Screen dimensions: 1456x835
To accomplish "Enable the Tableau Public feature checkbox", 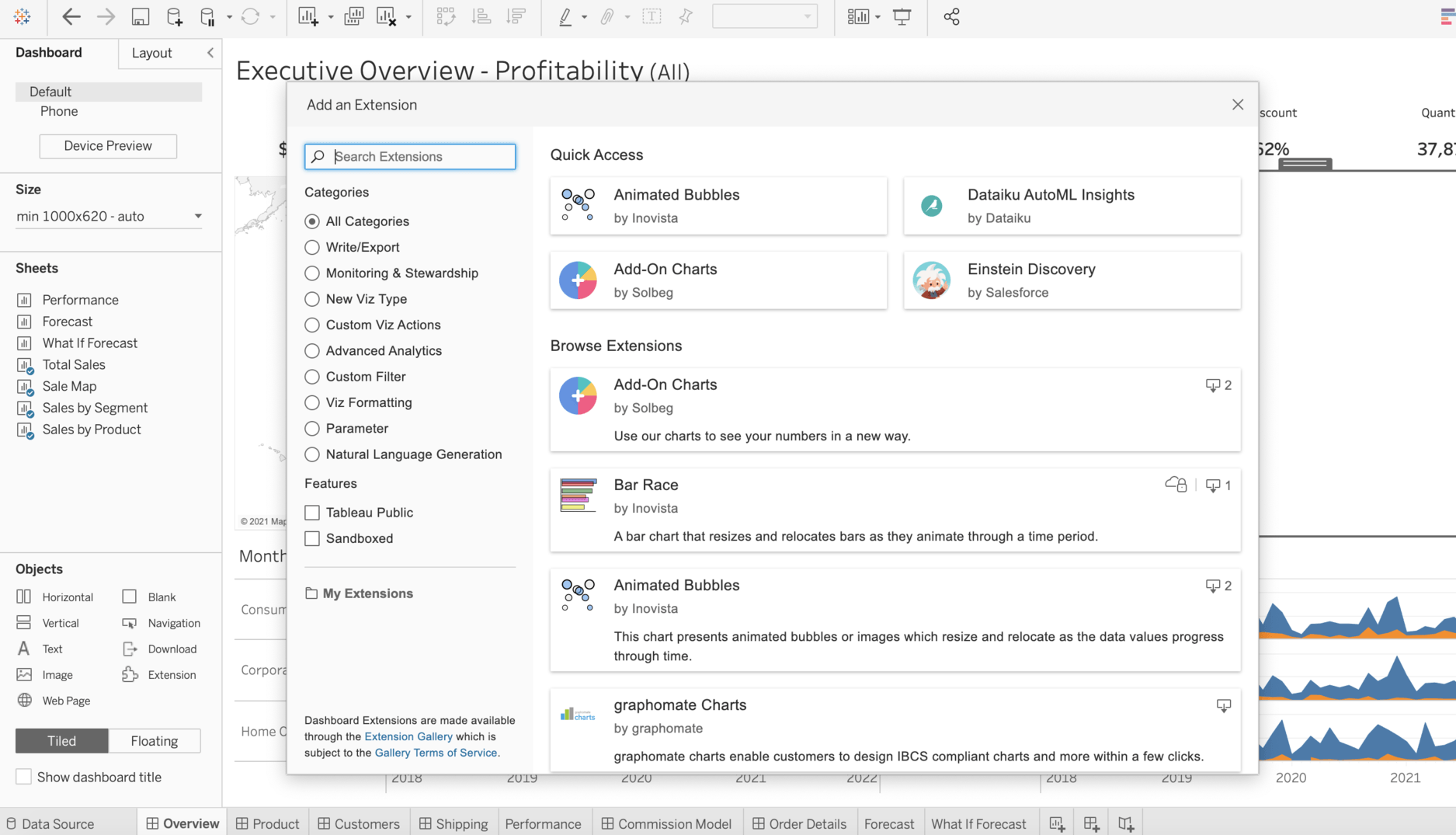I will click(312, 513).
